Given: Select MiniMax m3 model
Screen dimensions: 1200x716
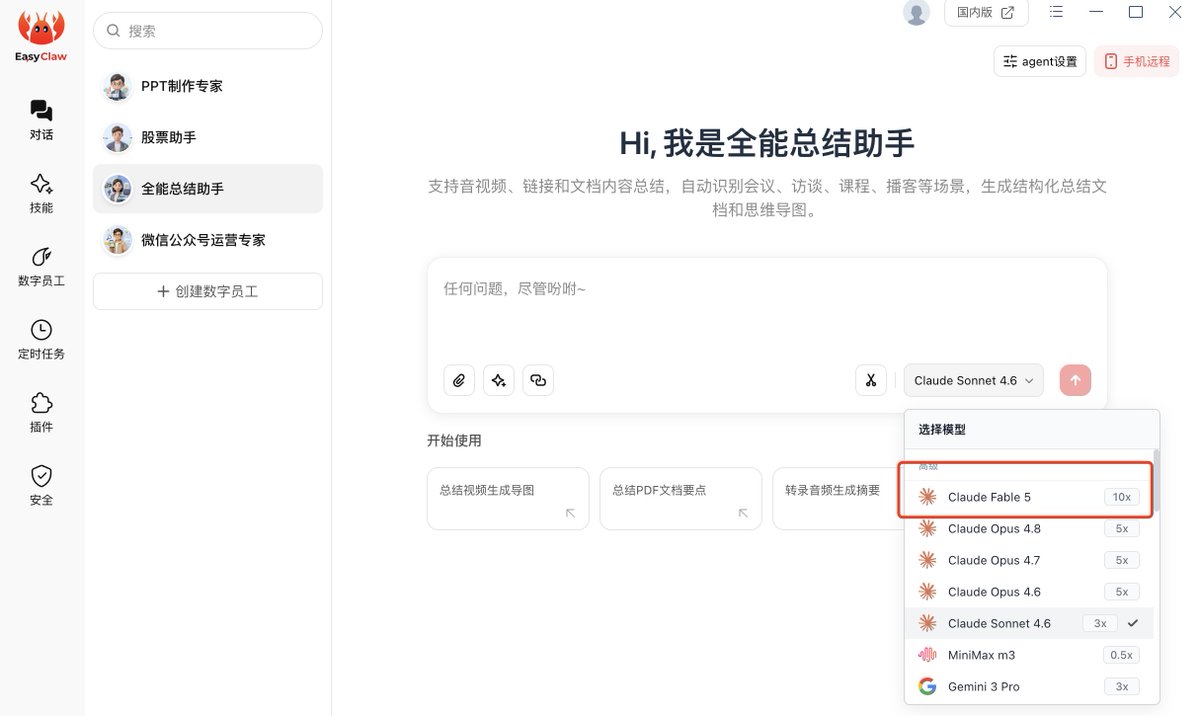Looking at the screenshot, I should [x=1028, y=655].
